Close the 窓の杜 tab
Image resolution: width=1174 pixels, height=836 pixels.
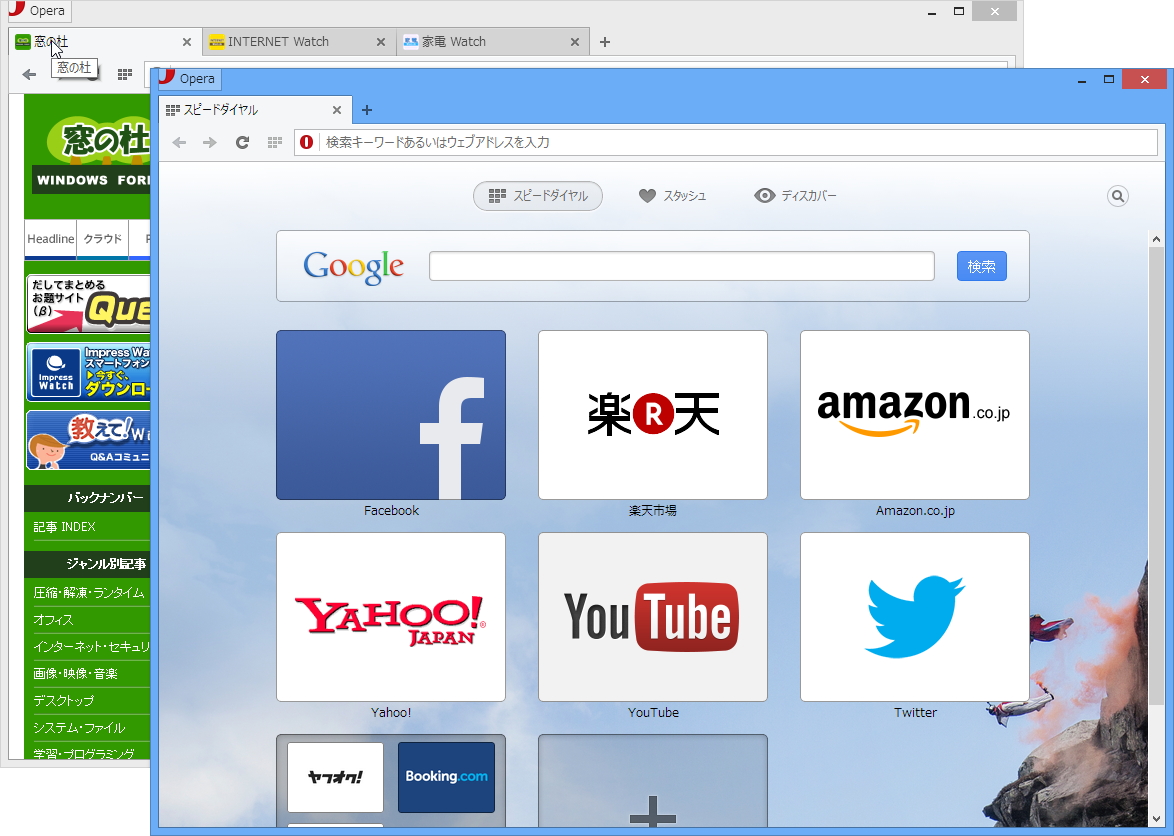coord(187,42)
